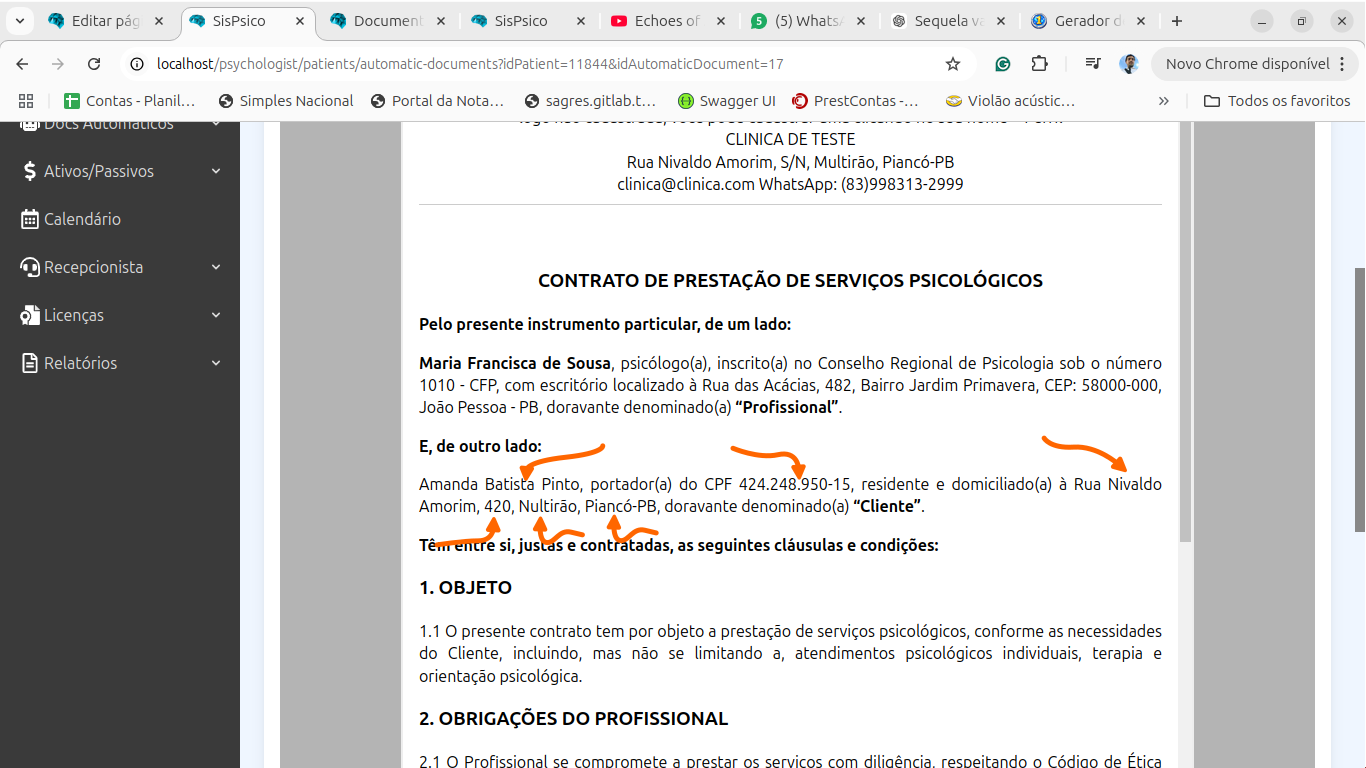Open the tab search dropdown arrow
Viewport: 1366px width, 768px height.
[x=19, y=21]
